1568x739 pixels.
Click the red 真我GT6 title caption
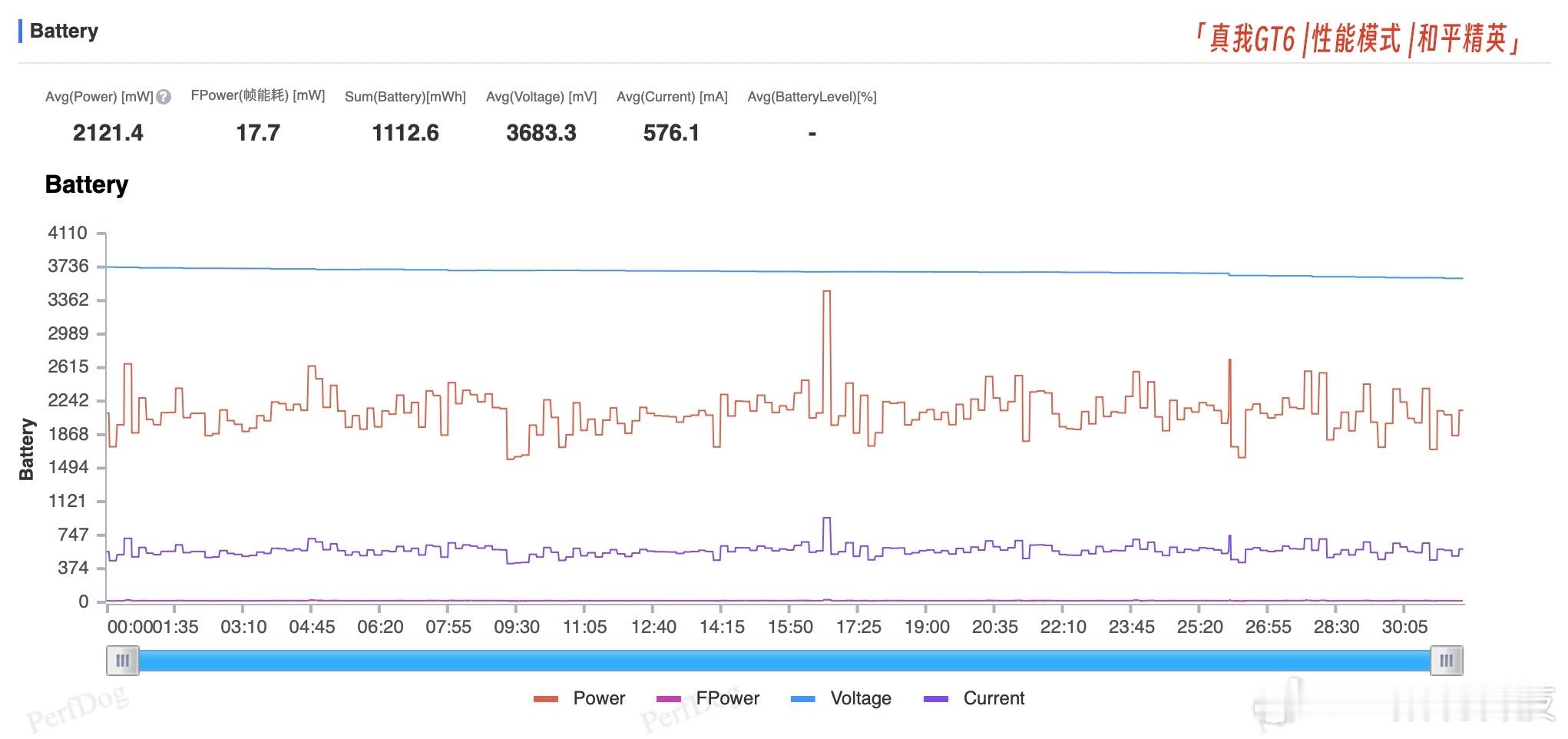[x=1357, y=38]
